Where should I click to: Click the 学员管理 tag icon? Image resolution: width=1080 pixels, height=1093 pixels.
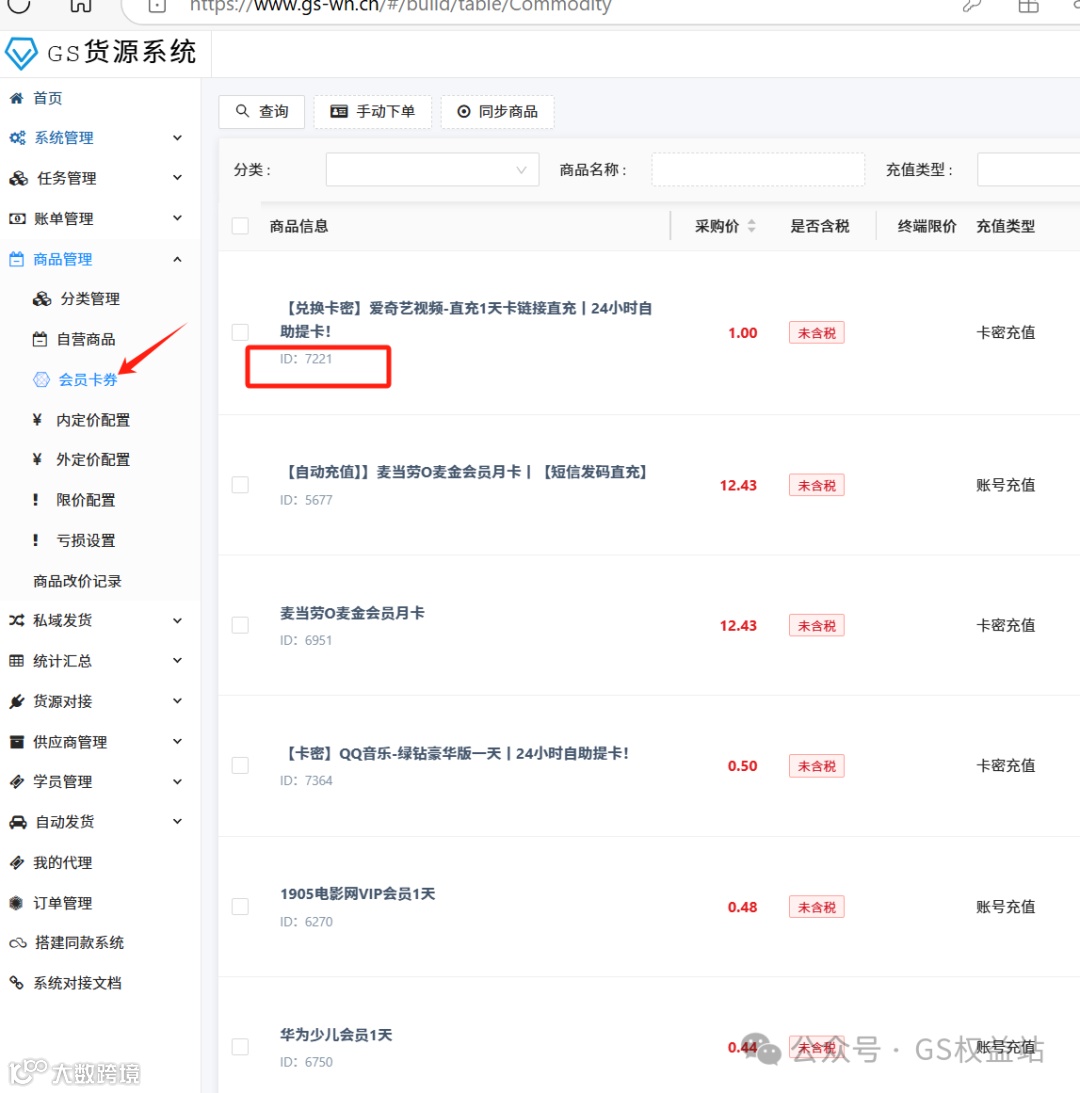tap(17, 782)
